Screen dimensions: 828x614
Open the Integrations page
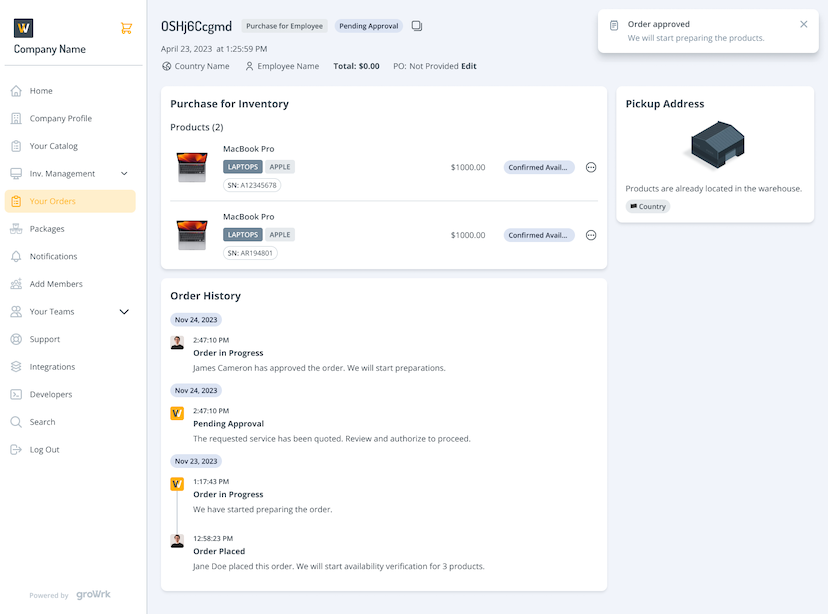52,367
